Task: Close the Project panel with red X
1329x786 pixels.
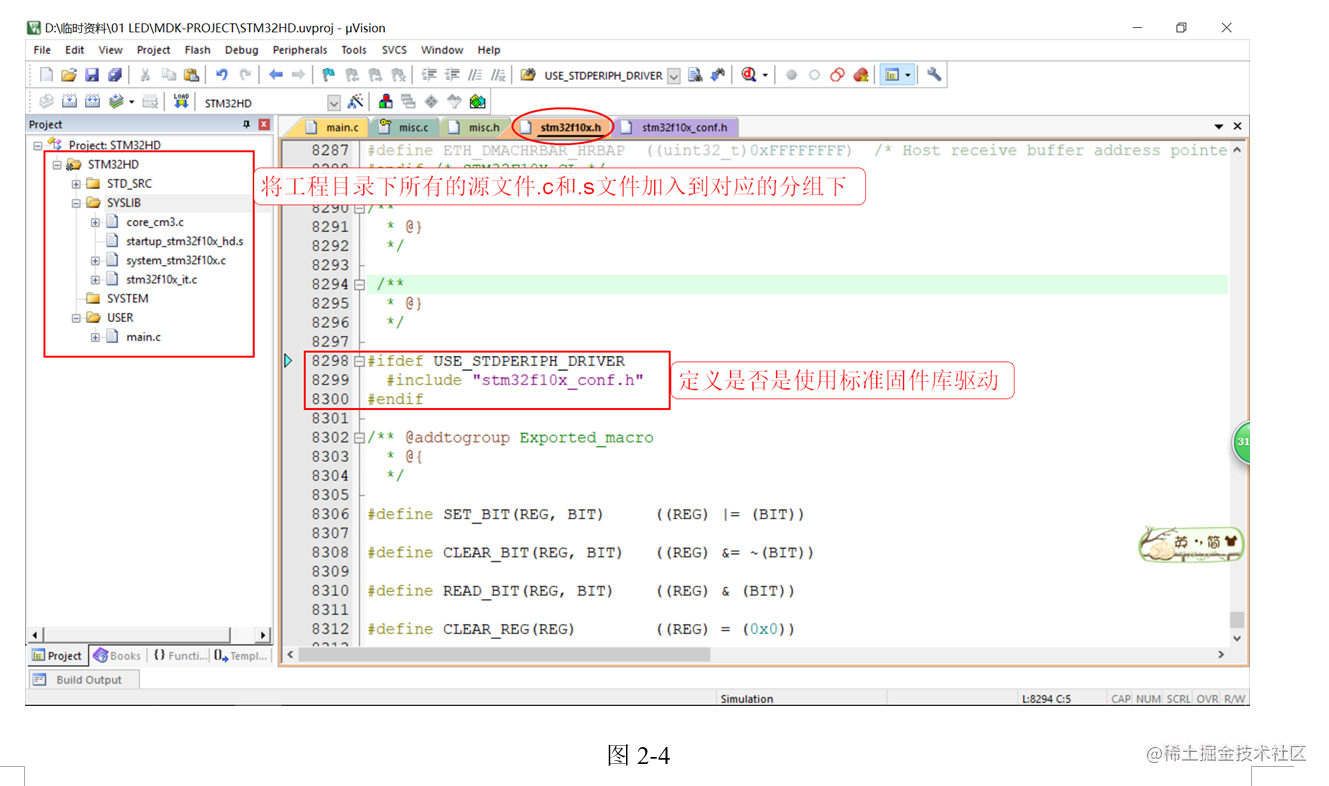Action: click(264, 125)
